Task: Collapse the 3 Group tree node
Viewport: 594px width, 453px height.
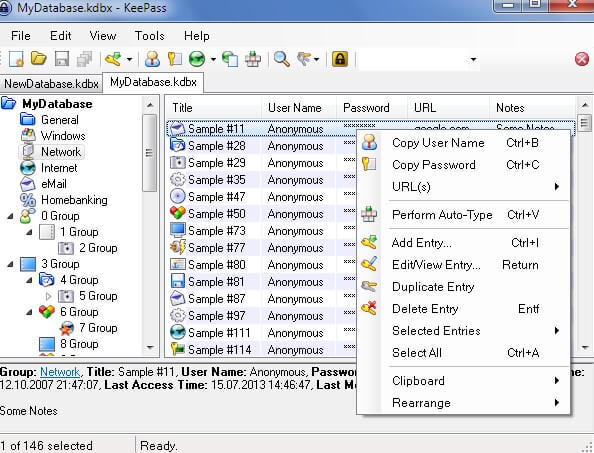Action: (10, 264)
